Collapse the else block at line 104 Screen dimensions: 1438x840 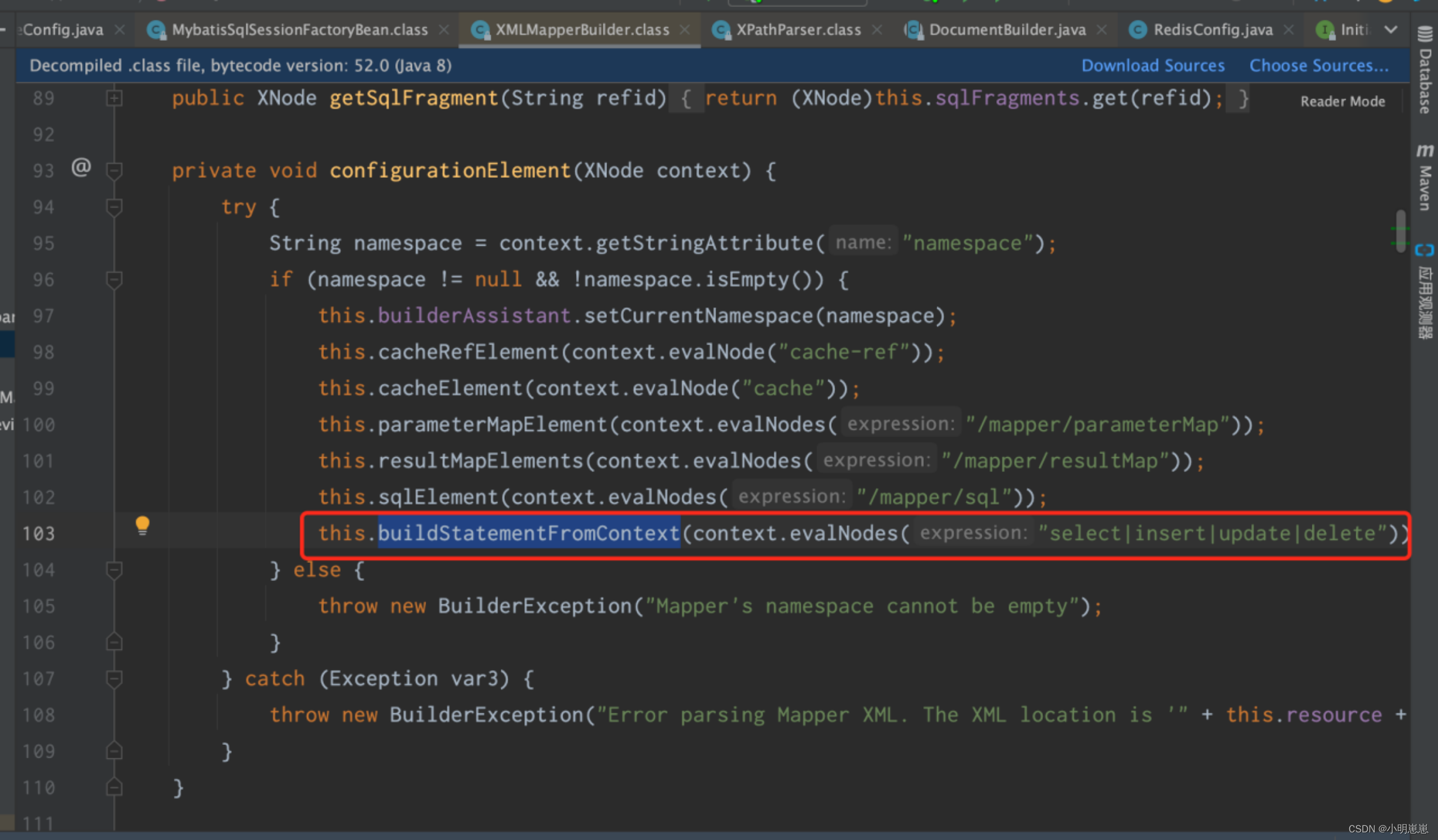[114, 570]
